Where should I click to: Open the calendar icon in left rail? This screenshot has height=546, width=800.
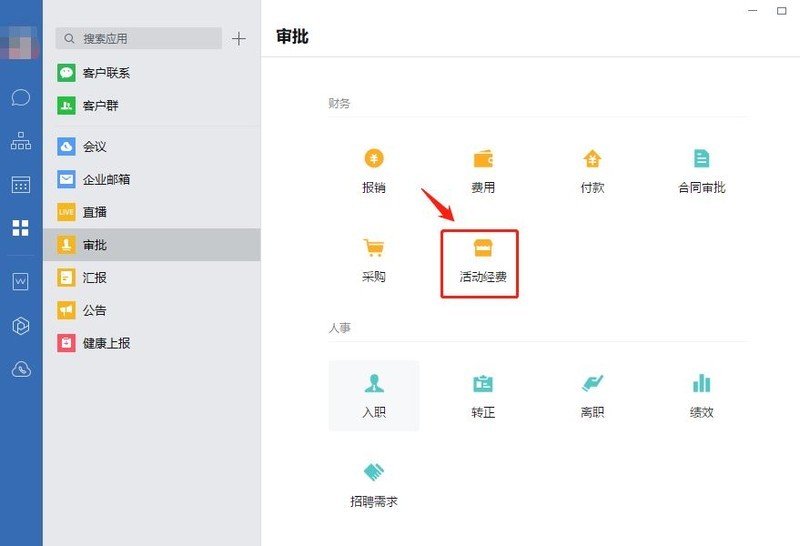(21, 185)
